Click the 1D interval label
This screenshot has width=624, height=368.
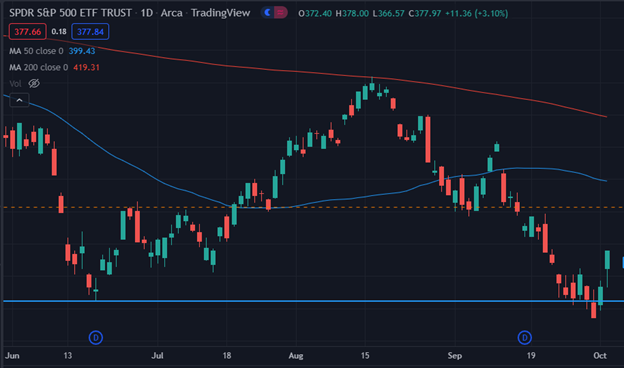tap(147, 13)
